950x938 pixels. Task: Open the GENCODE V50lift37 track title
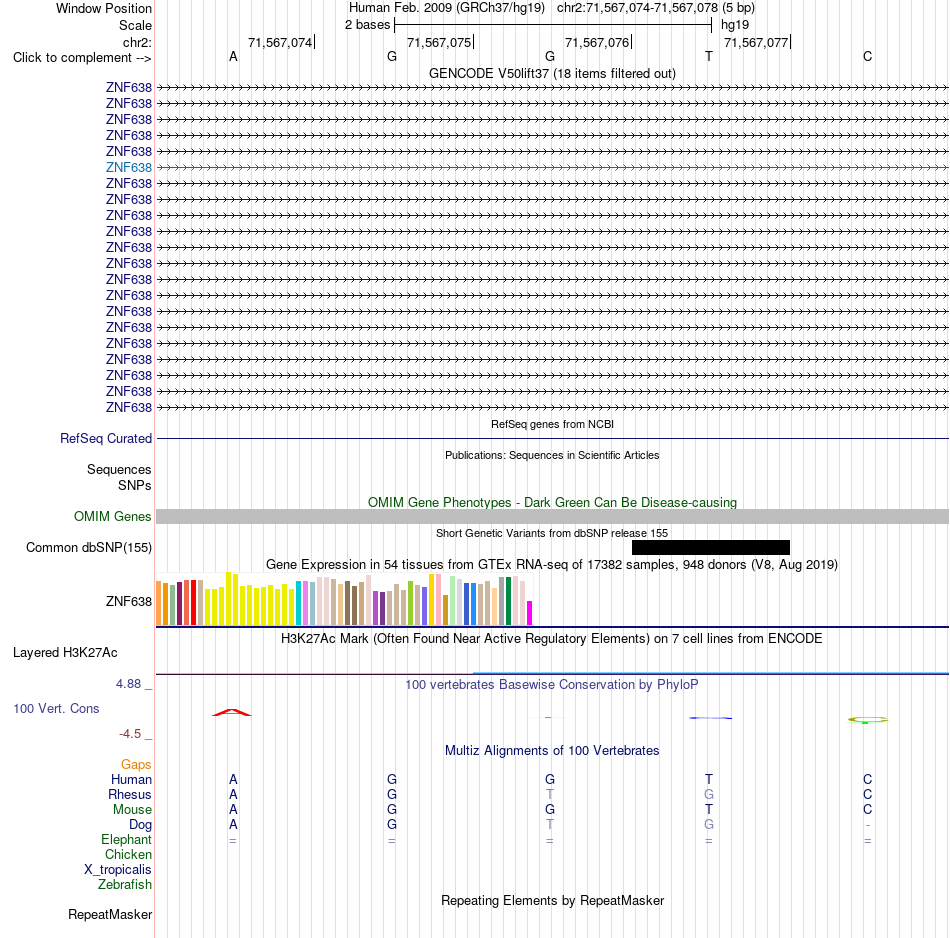pyautogui.click(x=552, y=73)
